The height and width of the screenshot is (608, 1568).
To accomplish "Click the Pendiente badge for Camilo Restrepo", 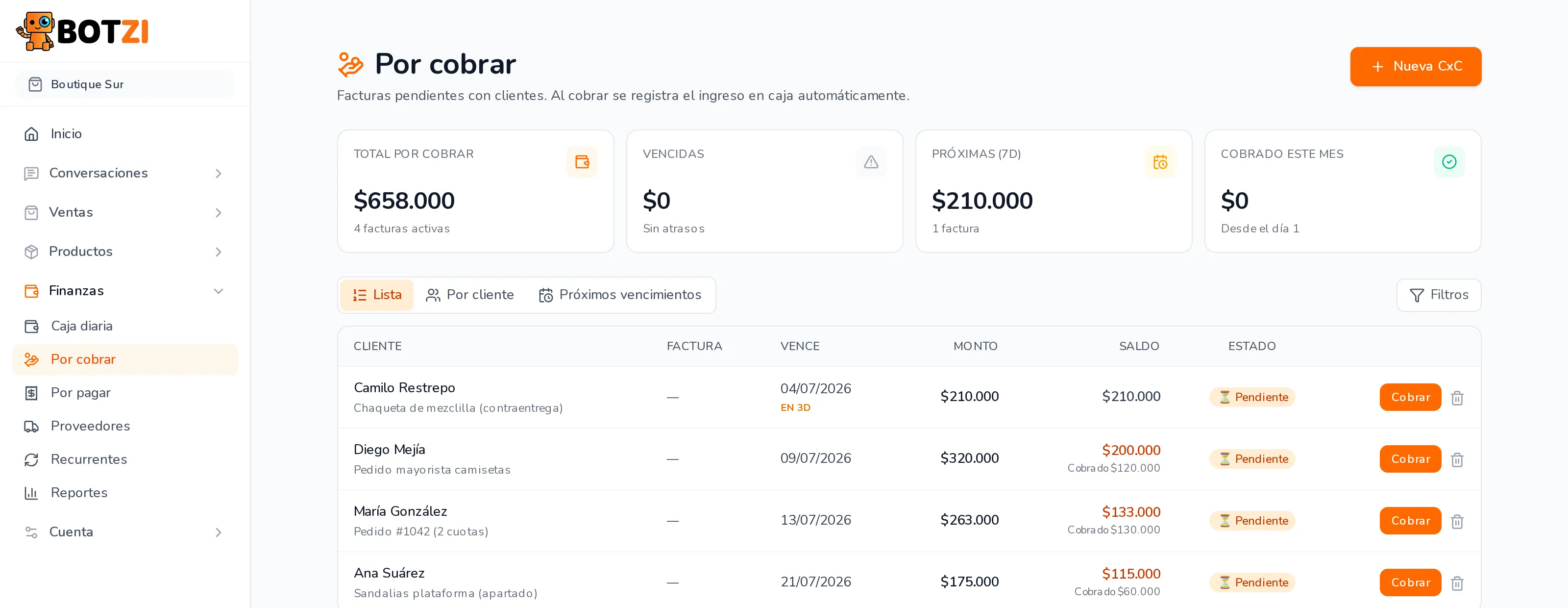I will point(1251,397).
